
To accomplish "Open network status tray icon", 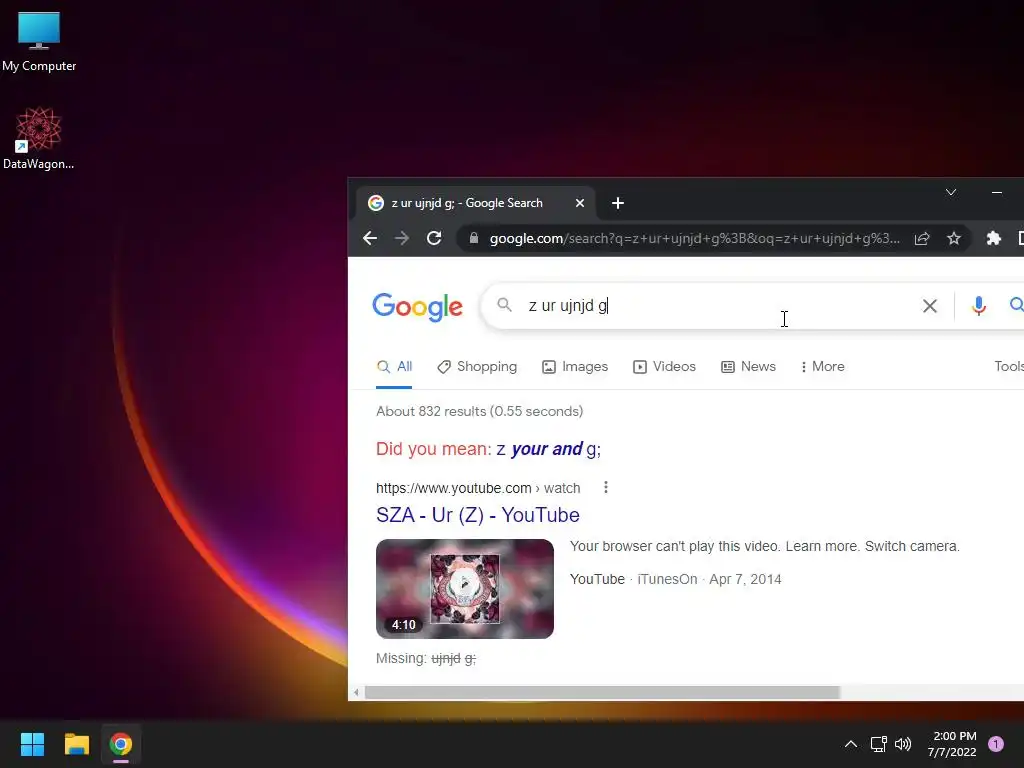I will [x=878, y=744].
